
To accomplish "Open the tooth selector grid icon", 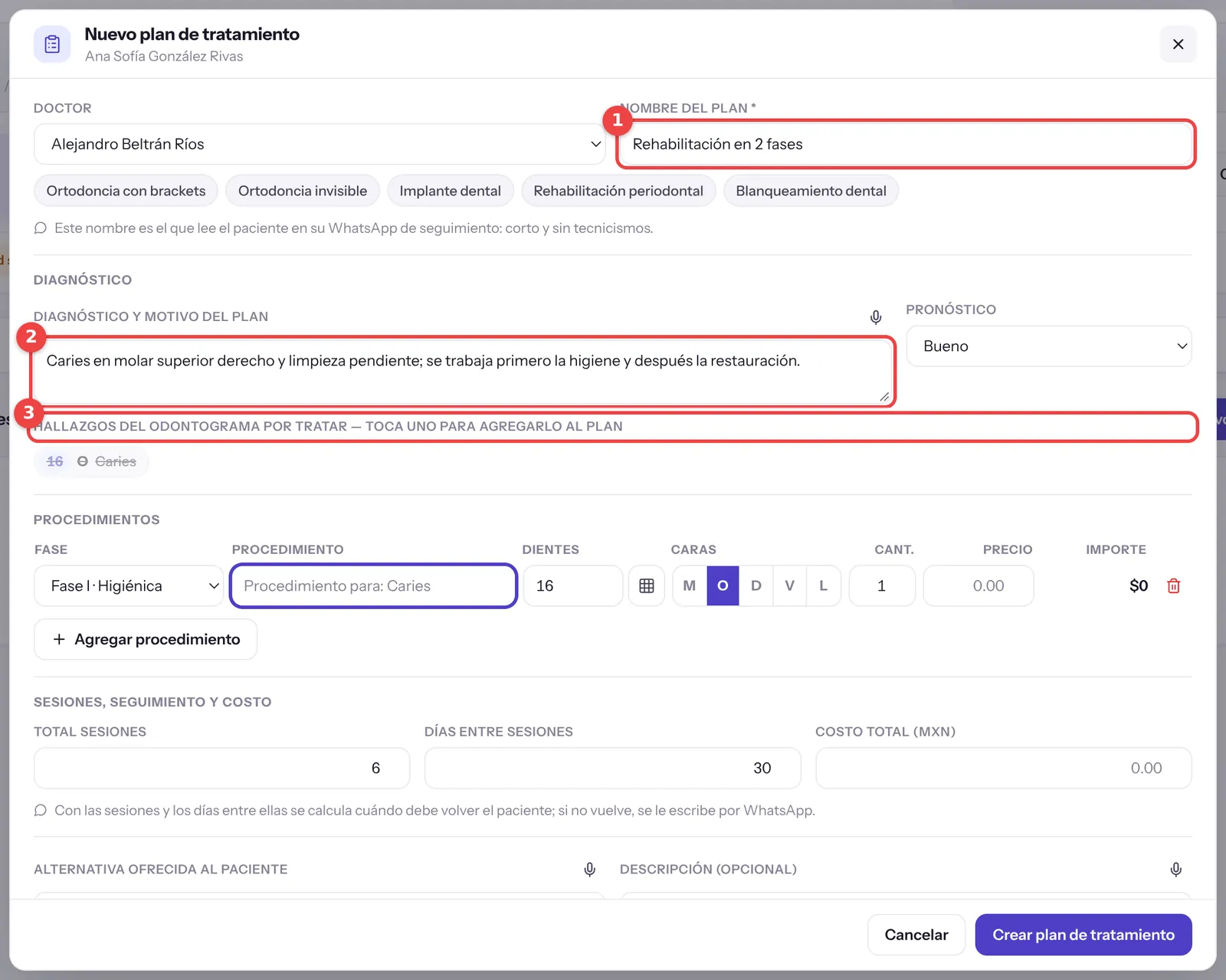I will (647, 586).
